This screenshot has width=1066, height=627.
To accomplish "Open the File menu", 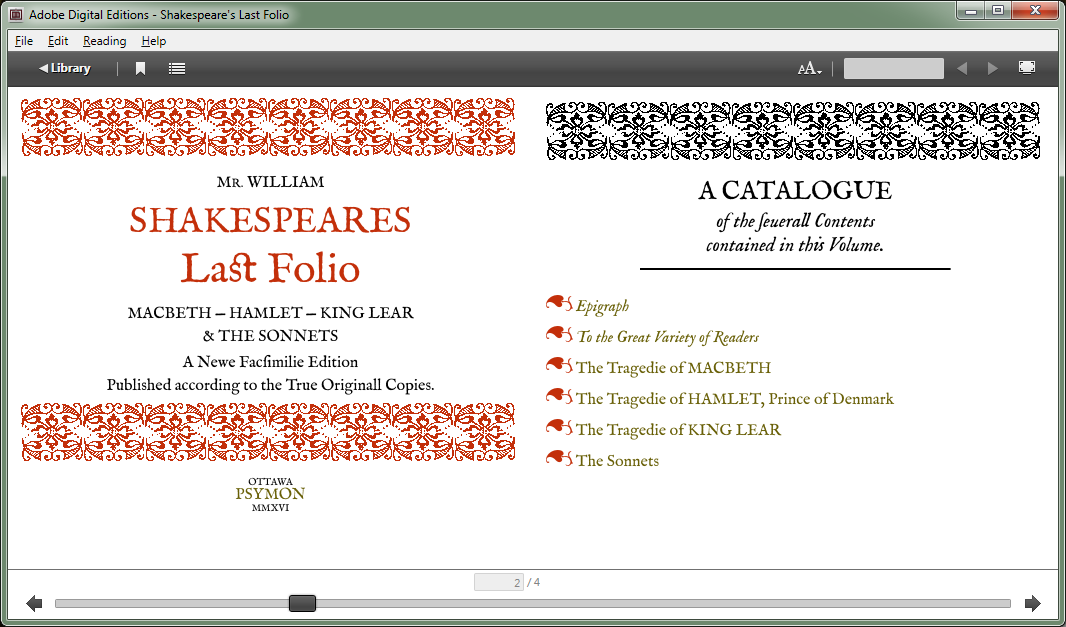I will coord(24,41).
